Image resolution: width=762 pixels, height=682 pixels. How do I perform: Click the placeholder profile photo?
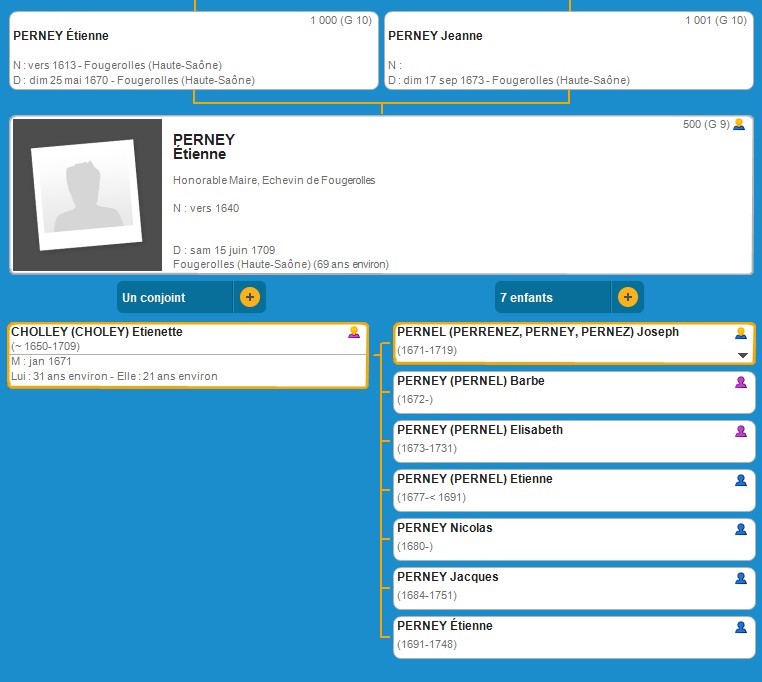tap(85, 196)
